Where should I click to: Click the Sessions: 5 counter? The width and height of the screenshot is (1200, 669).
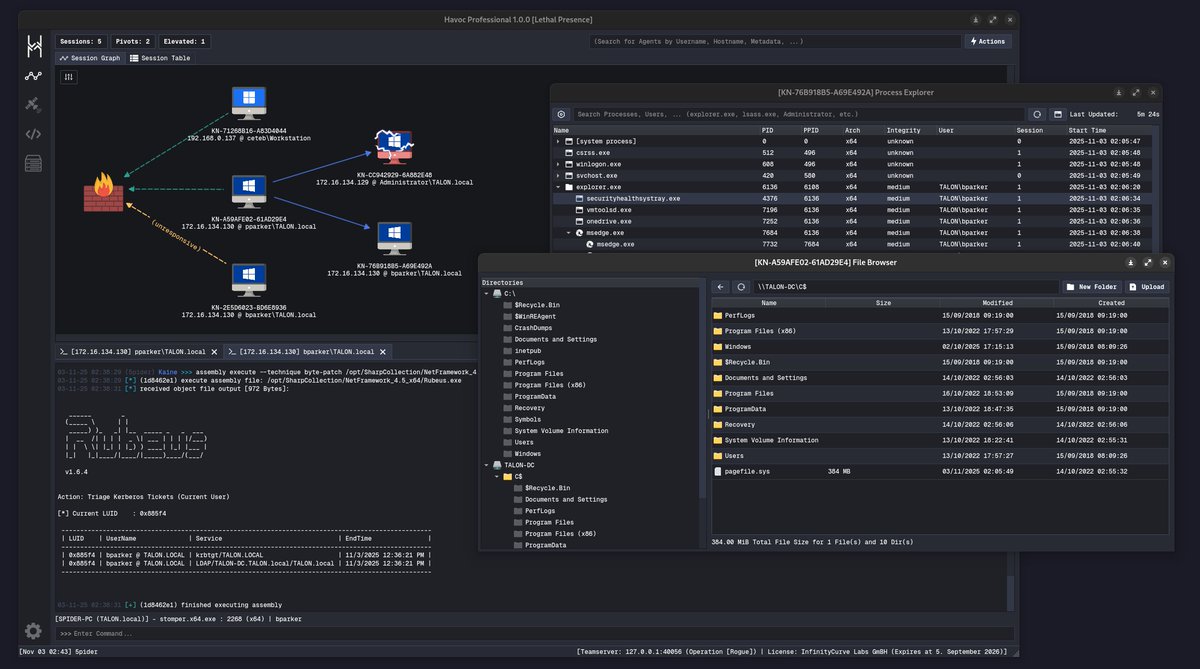click(80, 42)
